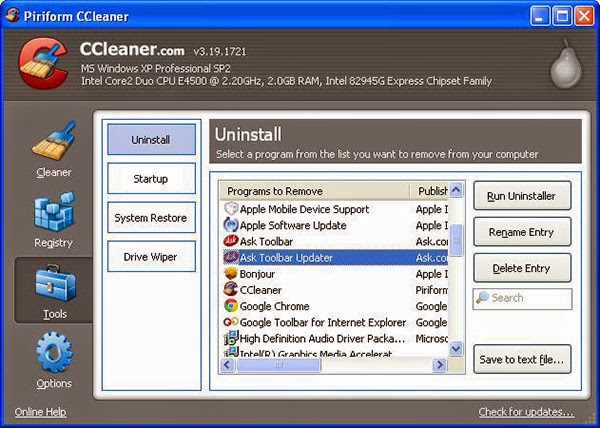This screenshot has width=600, height=428.
Task: Click the Google Toolbar for Internet Explorer icon
Action: click(231, 322)
